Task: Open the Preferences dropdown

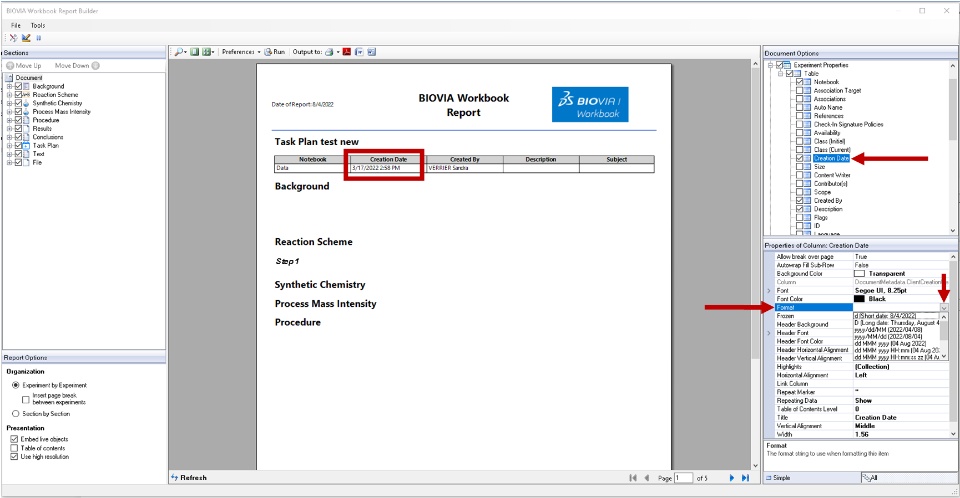Action: [x=241, y=52]
